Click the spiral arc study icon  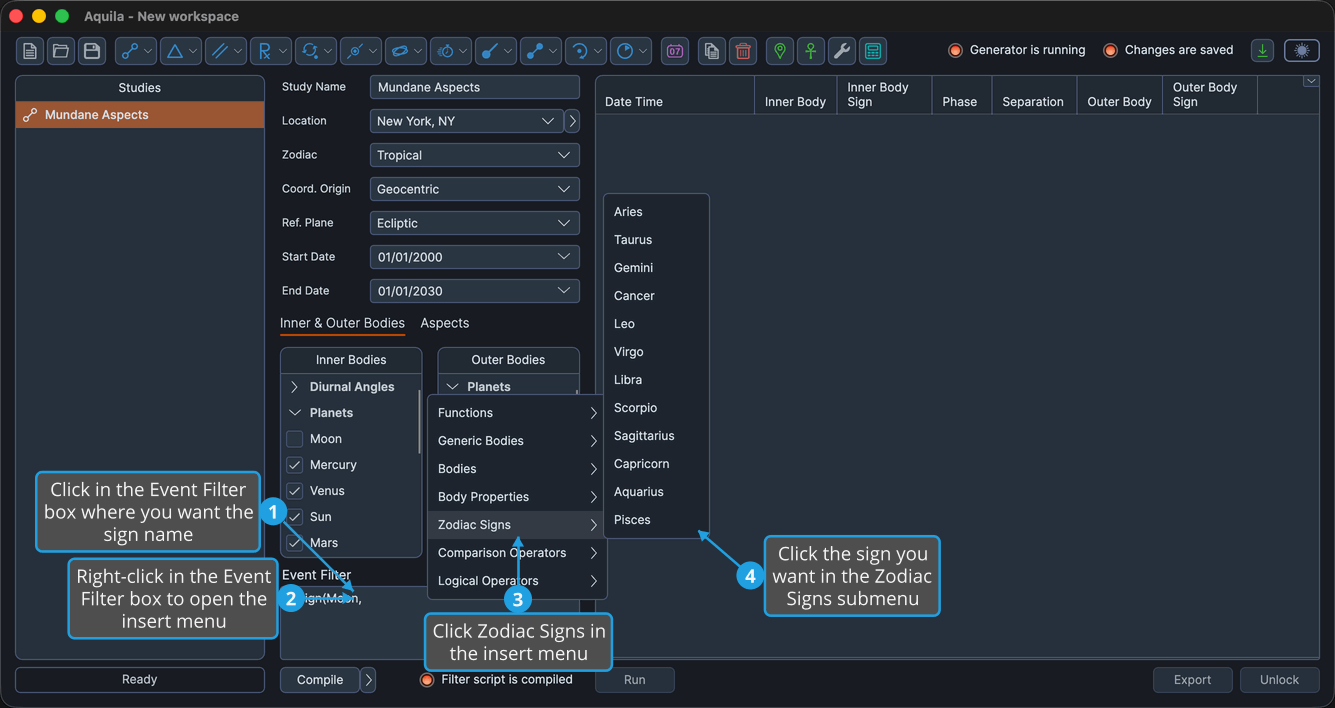pyautogui.click(x=579, y=51)
